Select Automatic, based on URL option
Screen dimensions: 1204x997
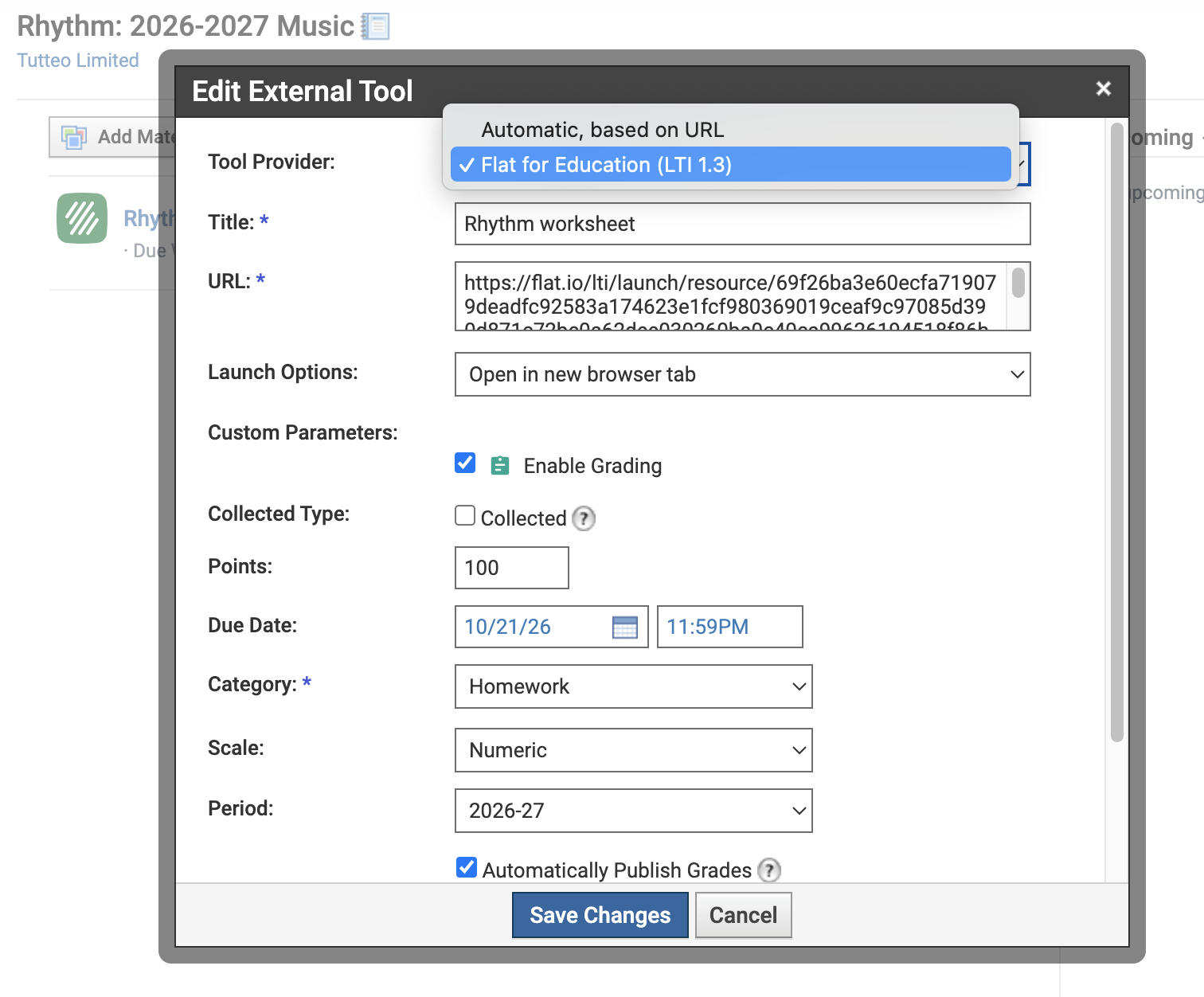click(730, 130)
